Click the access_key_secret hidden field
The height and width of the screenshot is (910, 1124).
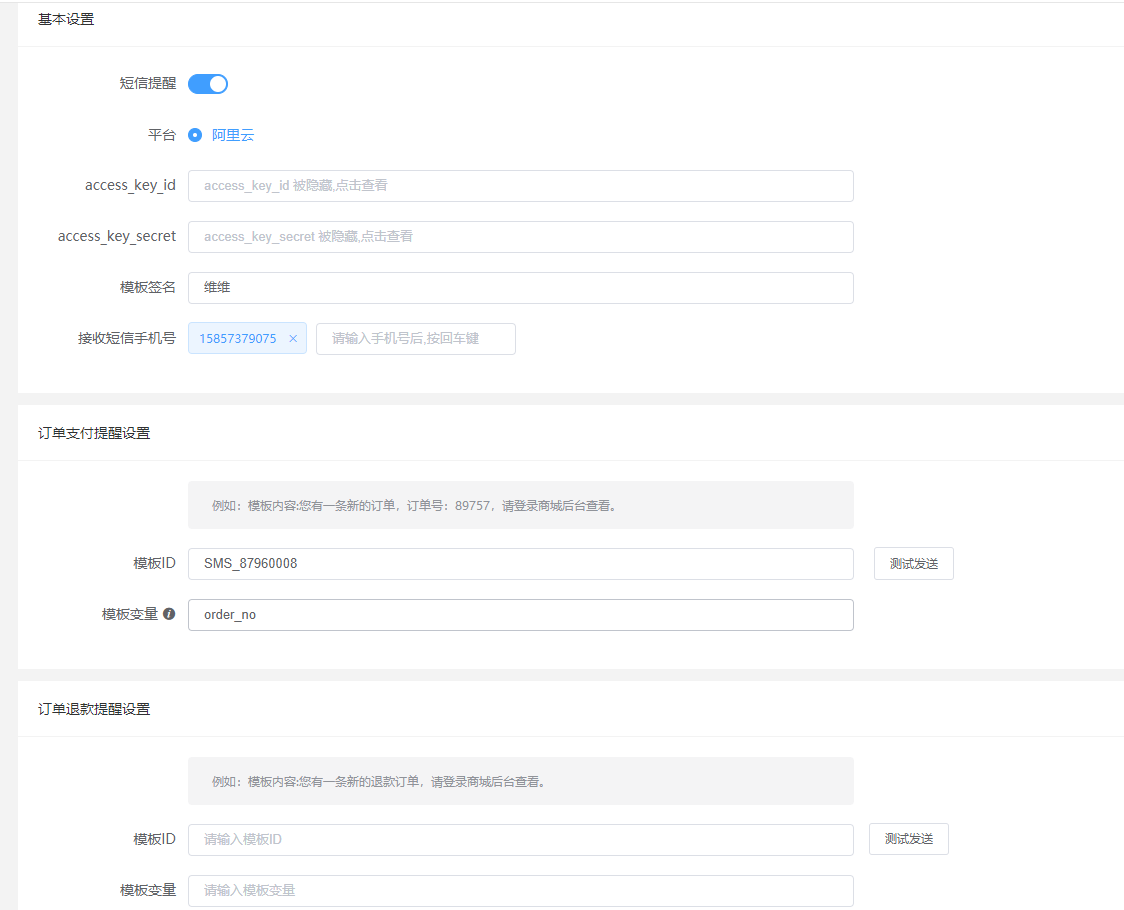click(x=520, y=237)
